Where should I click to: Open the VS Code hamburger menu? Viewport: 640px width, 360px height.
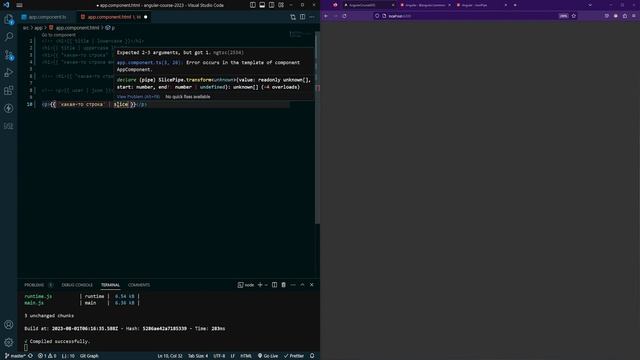pos(19,5)
